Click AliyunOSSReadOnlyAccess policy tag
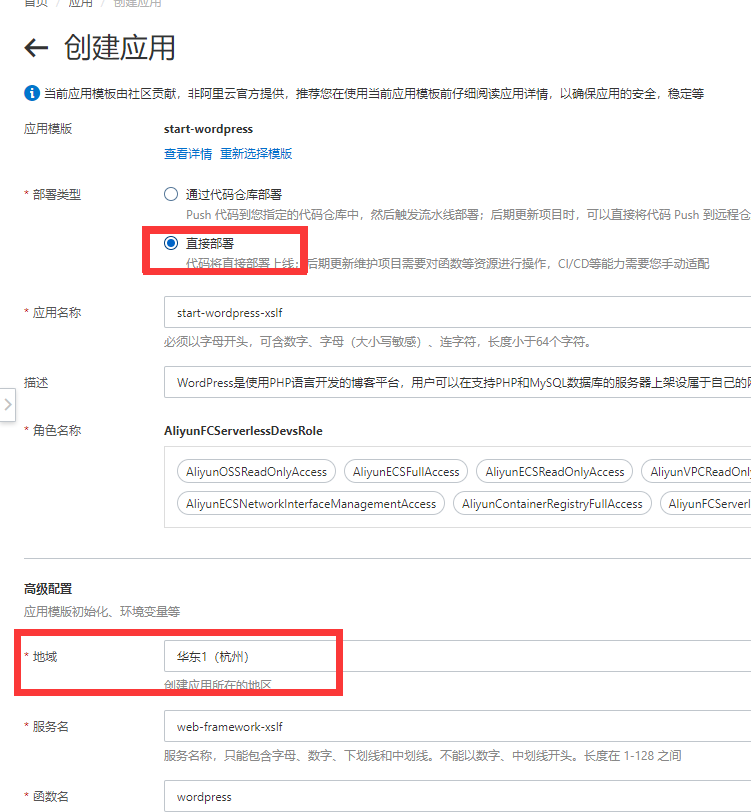Viewport: 751px width, 812px height. [256, 471]
